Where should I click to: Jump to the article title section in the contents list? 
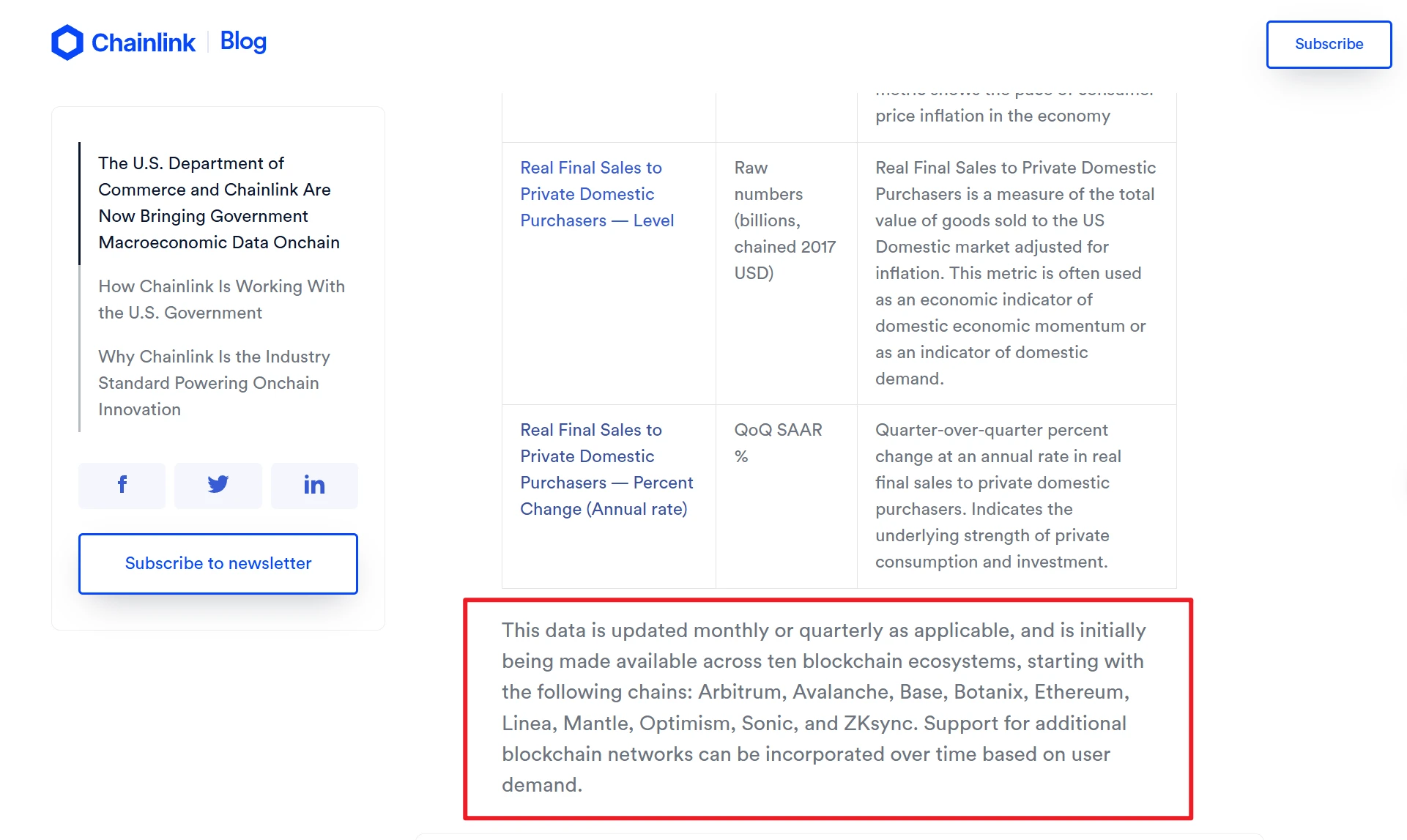pyautogui.click(x=218, y=203)
